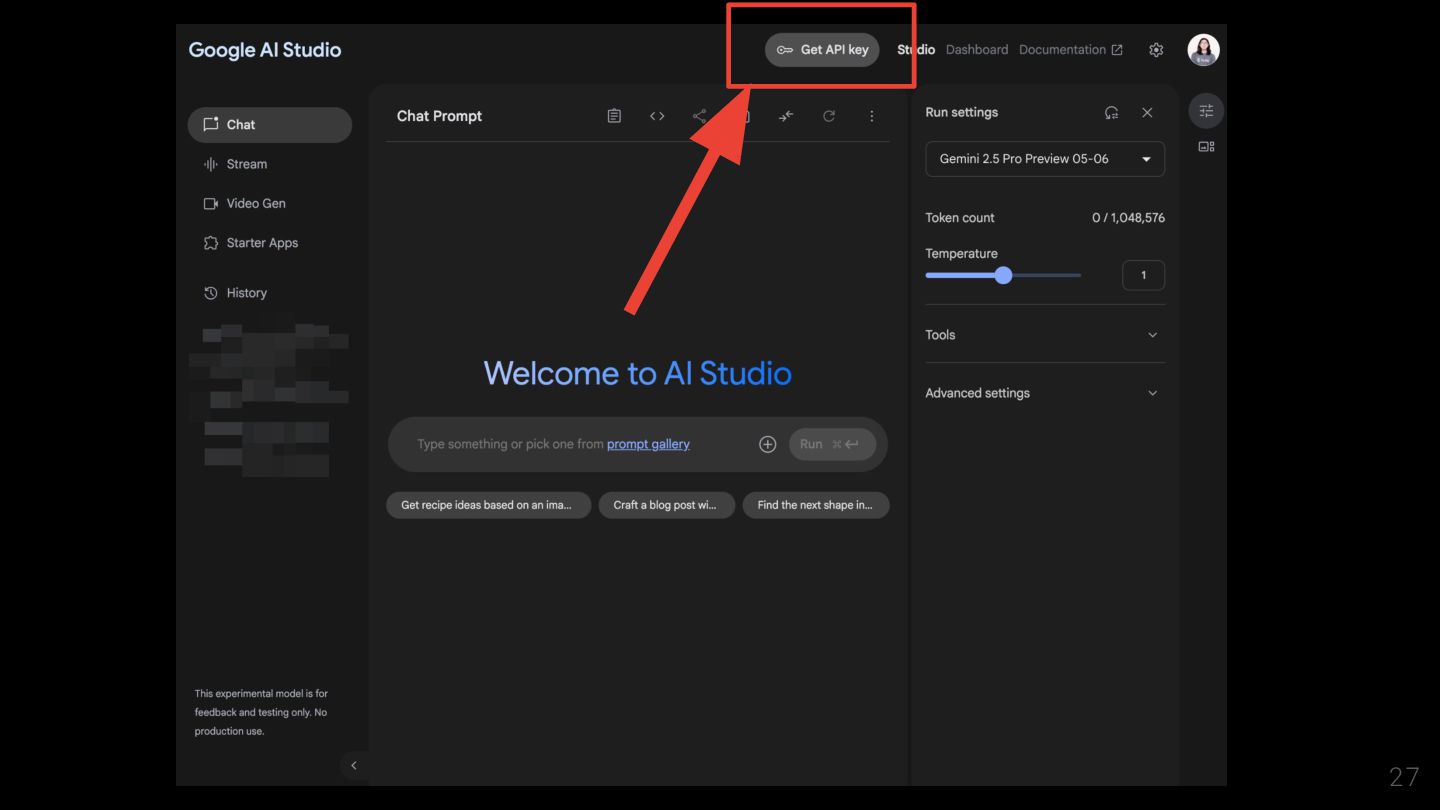Click the Get code icon
The width and height of the screenshot is (1440, 810).
657,116
